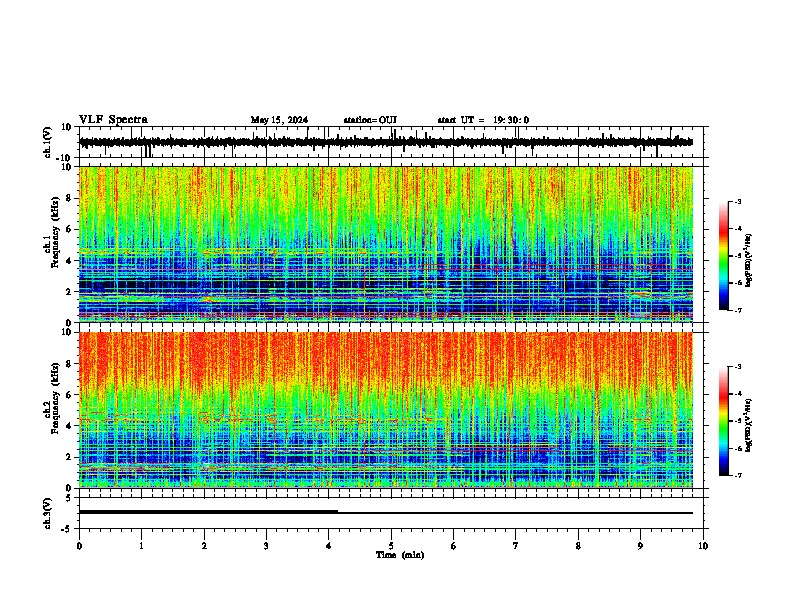Screen dimensions: 792x612
Task: Click the time axis tick label "7"
Action: click(x=516, y=546)
